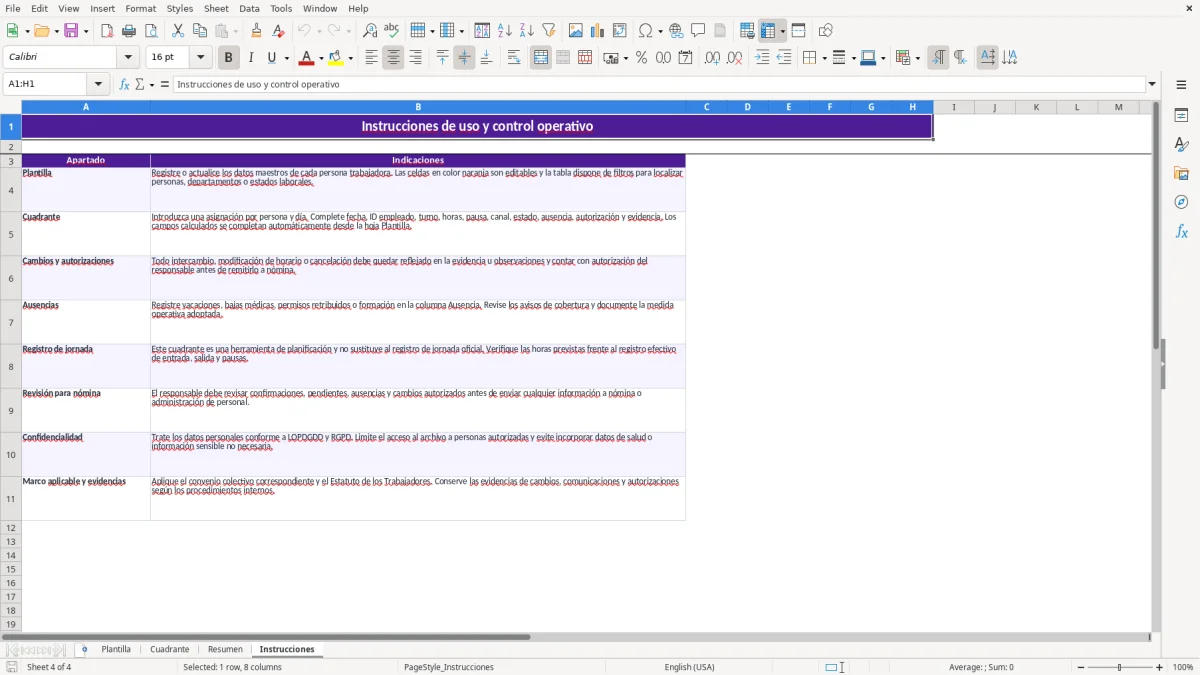Sort descending Z to A
The width and height of the screenshot is (1200, 675).
click(527, 31)
